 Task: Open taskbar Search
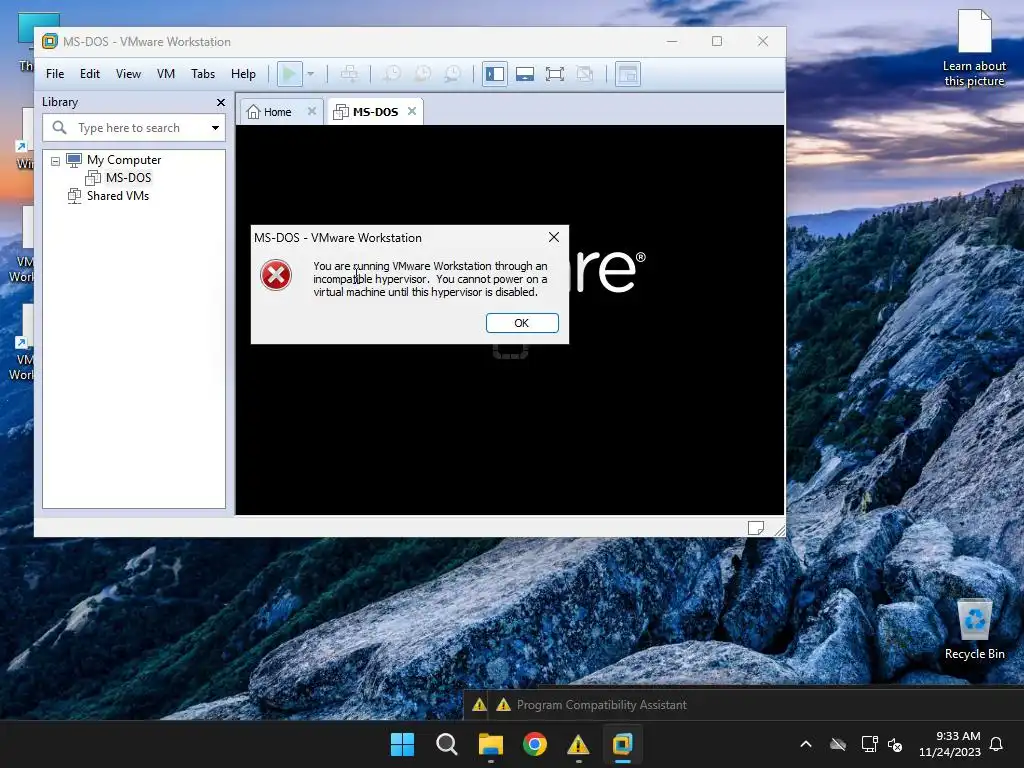point(447,744)
